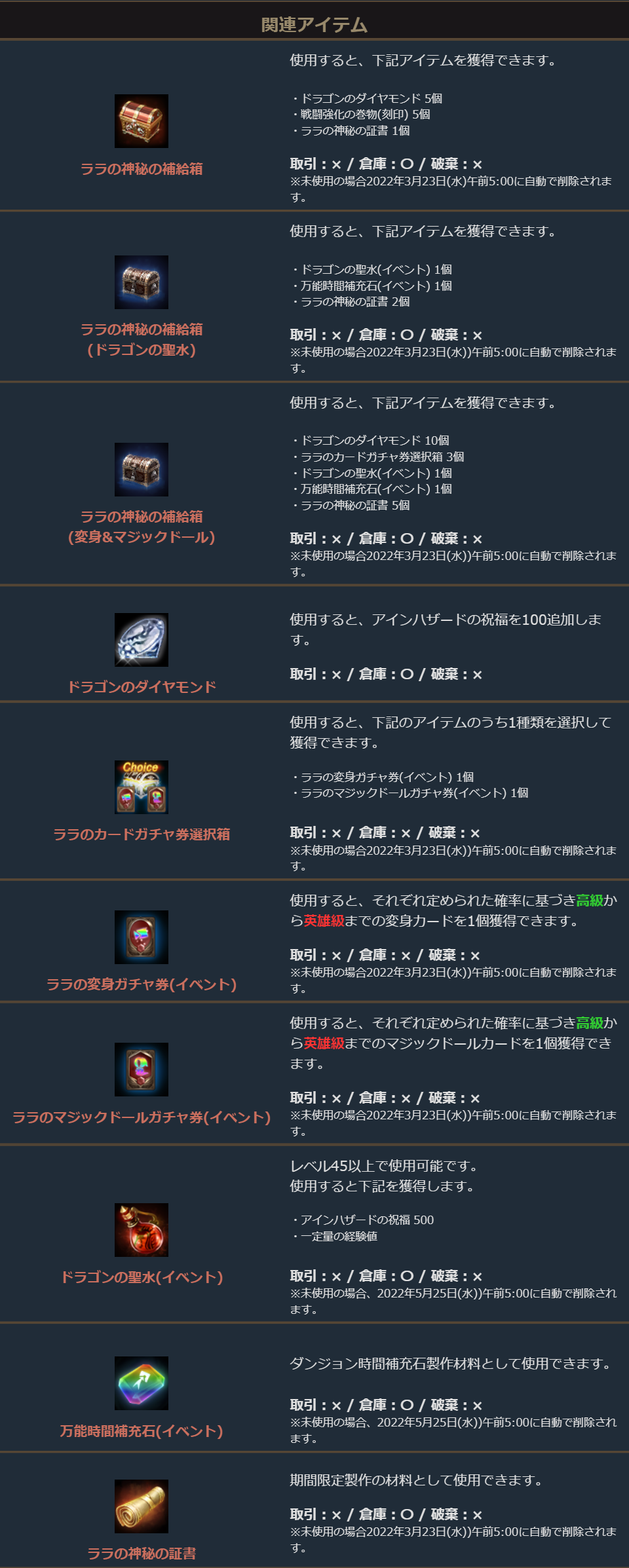Select the ララの変身ガチャ券 card icon
The height and width of the screenshot is (1568, 629).
[x=142, y=937]
